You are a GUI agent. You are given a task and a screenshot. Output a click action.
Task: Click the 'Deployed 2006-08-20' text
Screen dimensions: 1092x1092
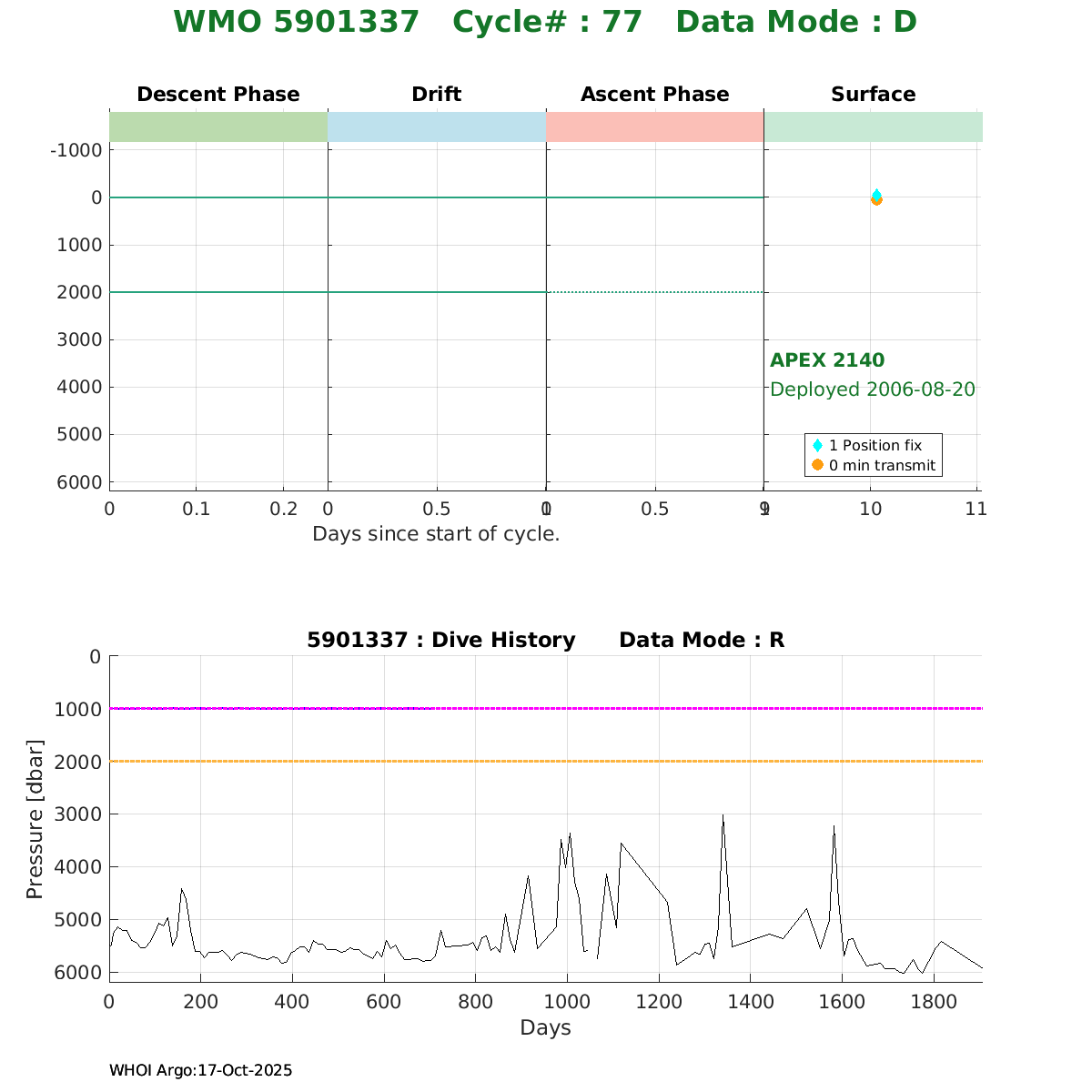873,389
